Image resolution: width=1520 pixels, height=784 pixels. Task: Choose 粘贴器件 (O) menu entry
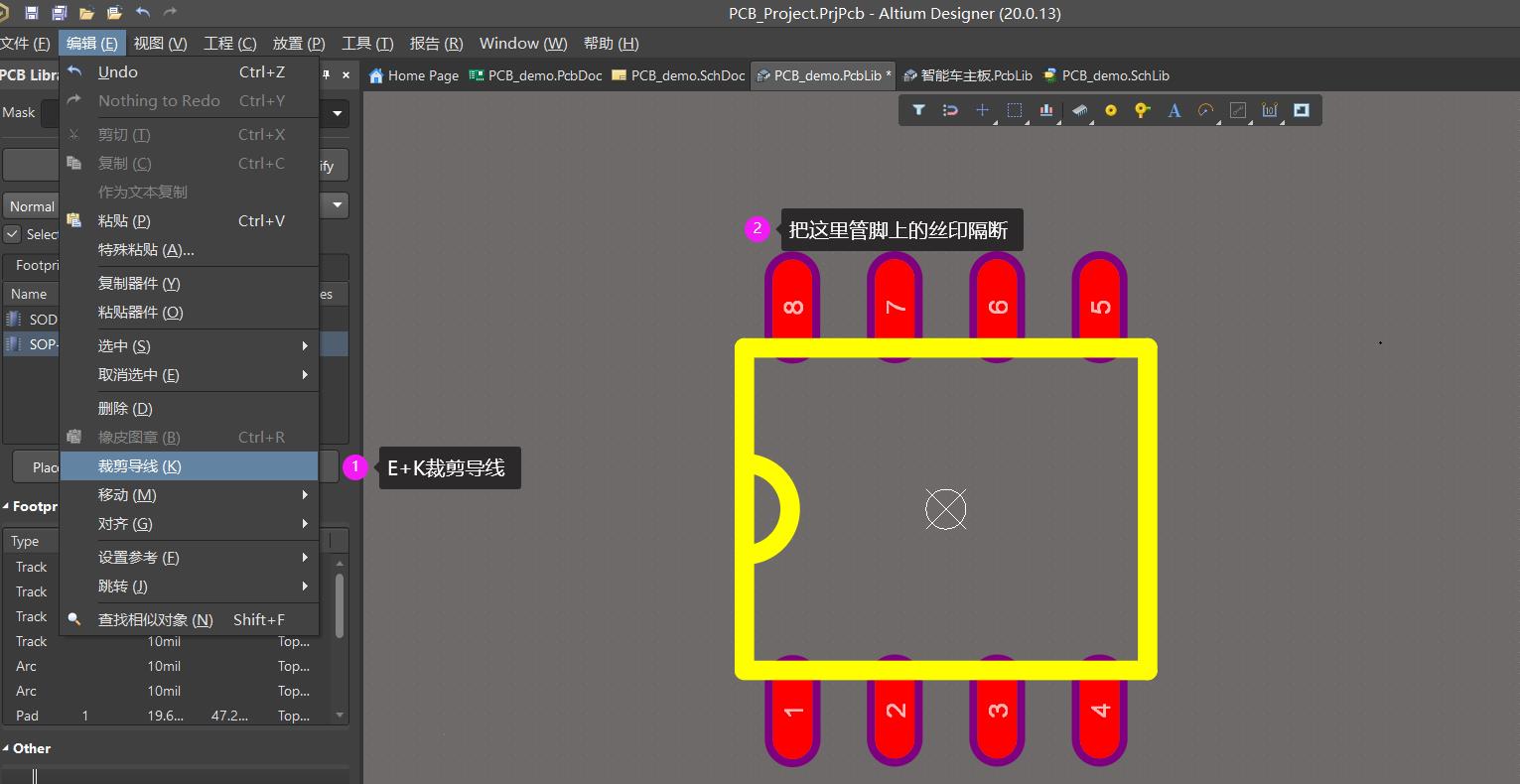point(189,312)
